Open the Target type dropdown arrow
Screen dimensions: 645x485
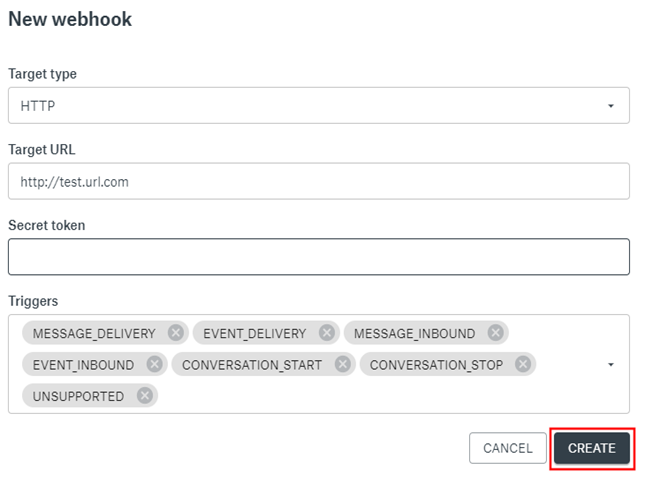point(610,106)
